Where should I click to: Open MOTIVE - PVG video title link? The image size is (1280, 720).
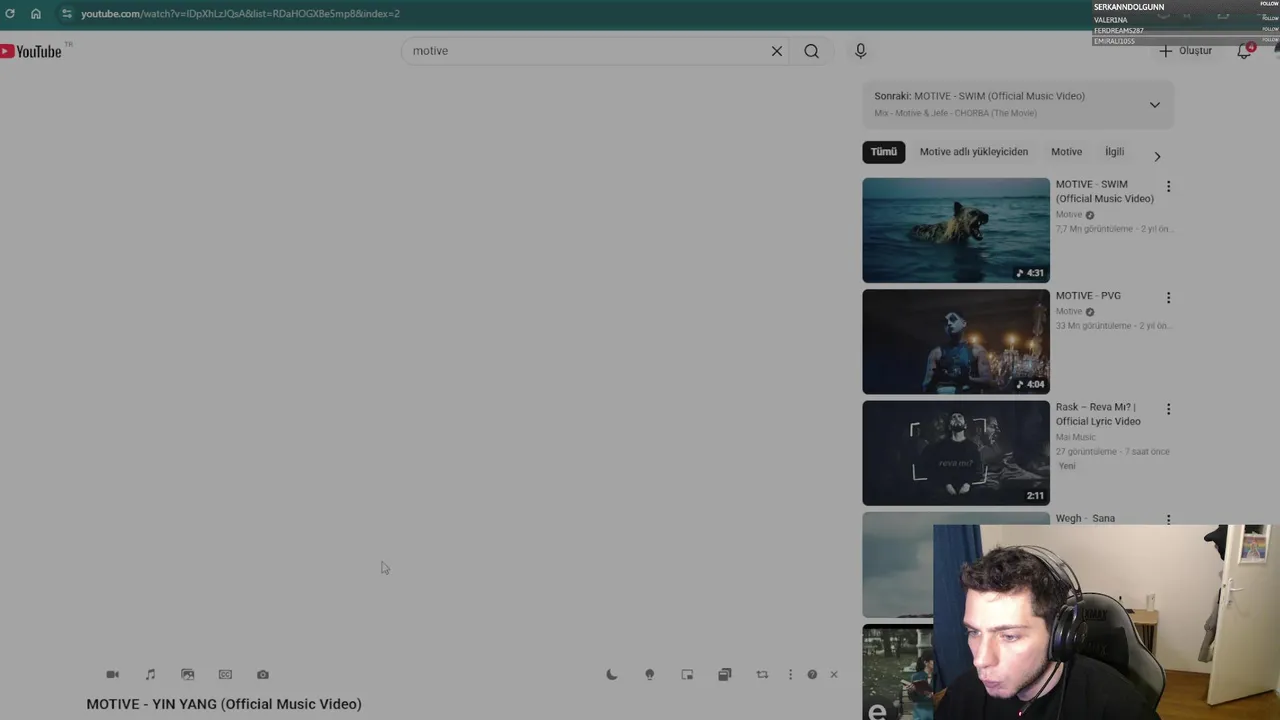[x=1088, y=296]
